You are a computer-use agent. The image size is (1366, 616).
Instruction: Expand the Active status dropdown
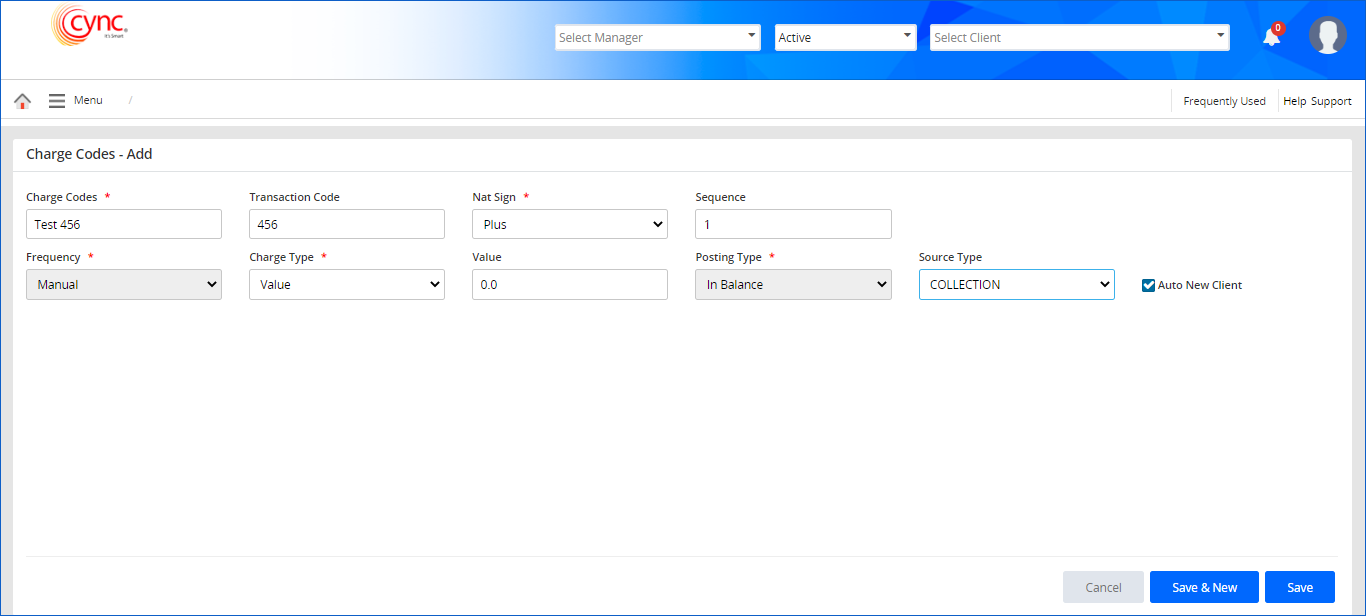click(x=845, y=38)
